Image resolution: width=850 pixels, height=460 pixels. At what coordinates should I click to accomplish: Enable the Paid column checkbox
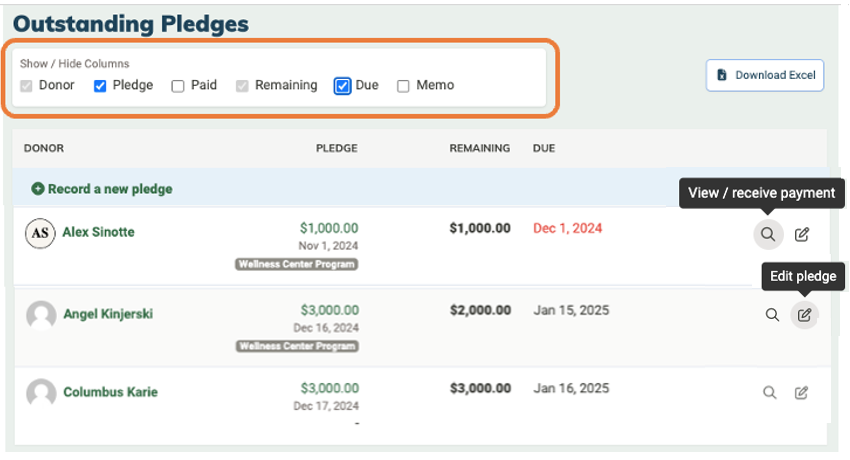click(178, 86)
